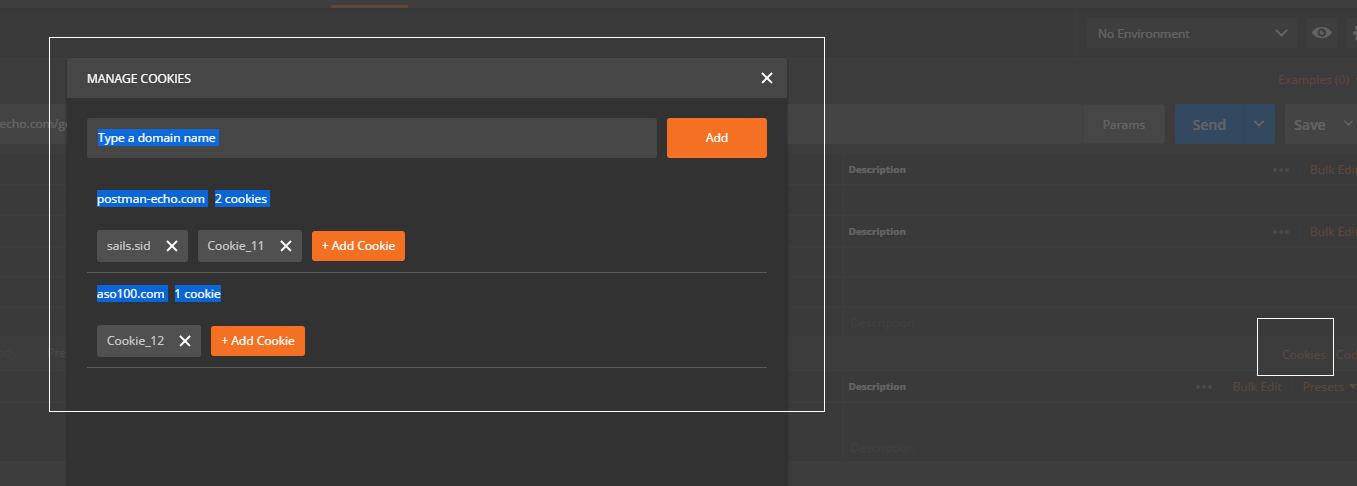Screen dimensions: 1357x486
Task: Click Bulk Edit beside the Presets dropdown
Action: tap(1257, 387)
